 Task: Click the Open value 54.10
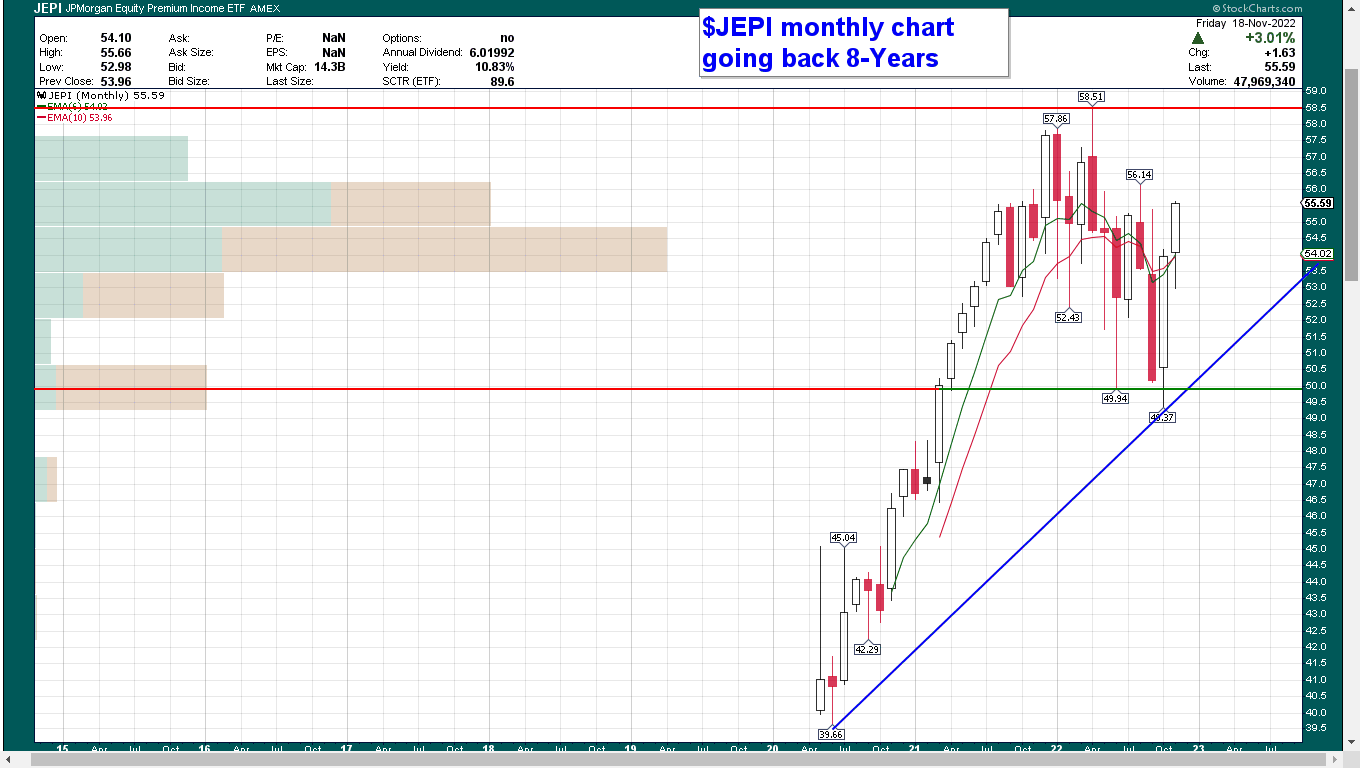(x=116, y=37)
